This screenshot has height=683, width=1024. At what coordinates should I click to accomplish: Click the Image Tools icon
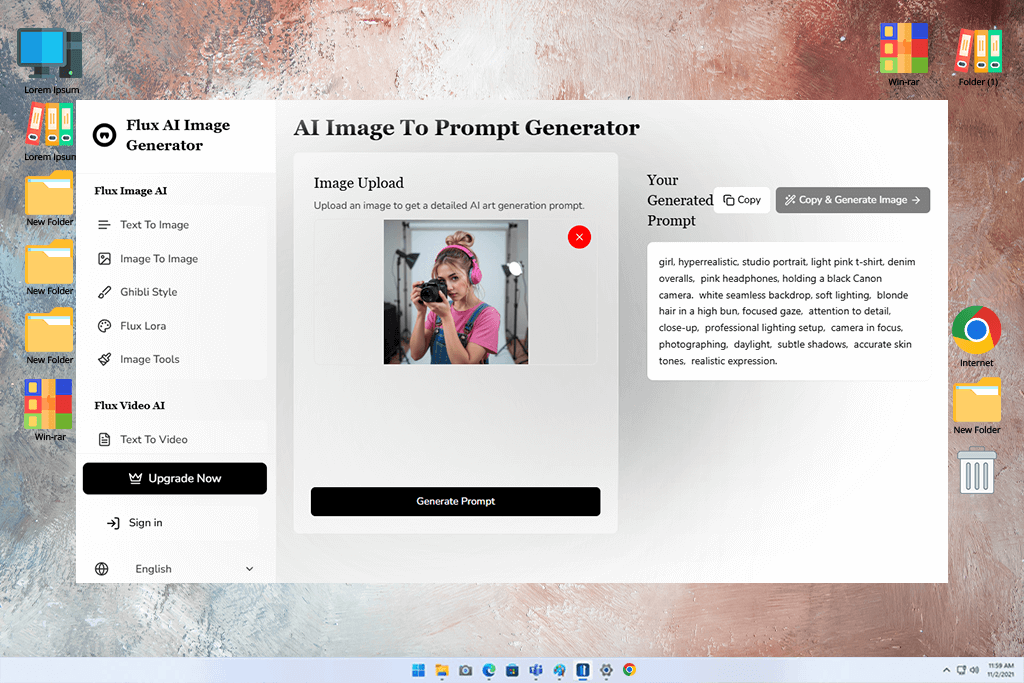pos(104,359)
